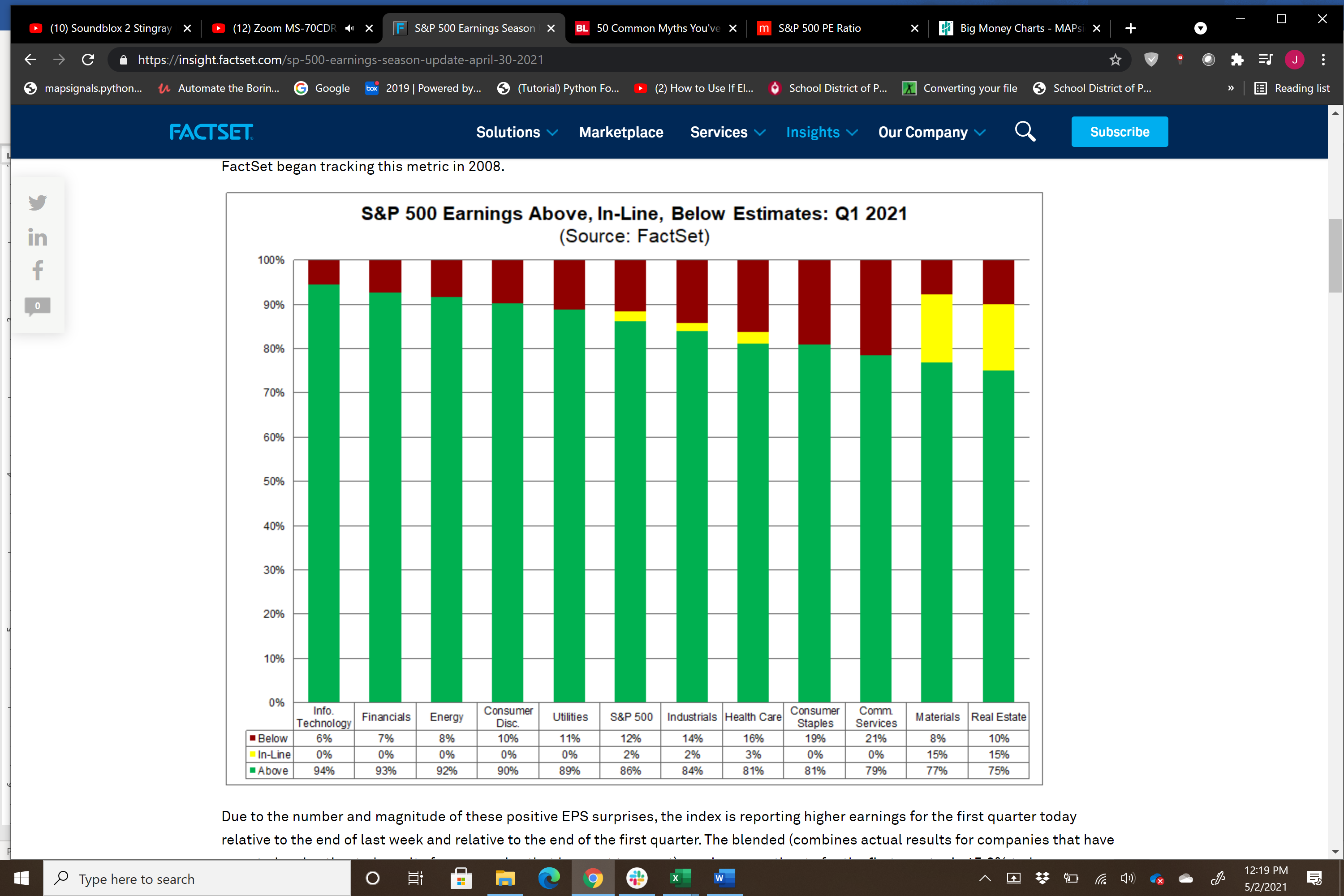The image size is (1344, 896).
Task: Show more bookmarks with the chevron
Action: pyautogui.click(x=1231, y=88)
